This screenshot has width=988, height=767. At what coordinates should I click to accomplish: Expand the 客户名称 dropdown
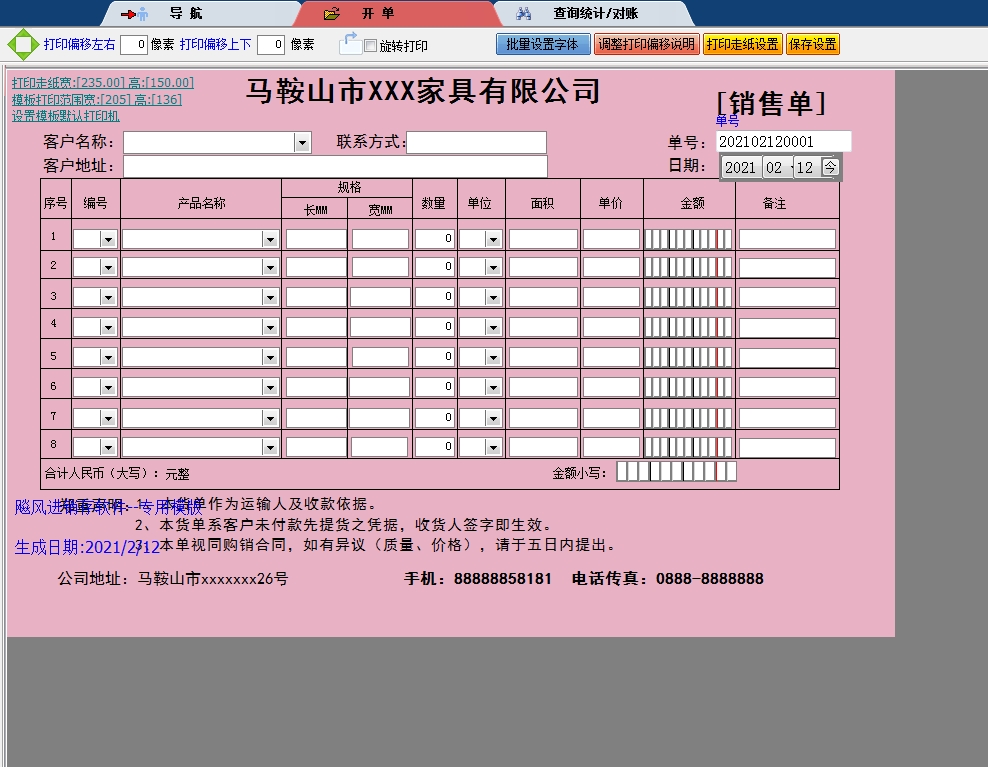[302, 143]
